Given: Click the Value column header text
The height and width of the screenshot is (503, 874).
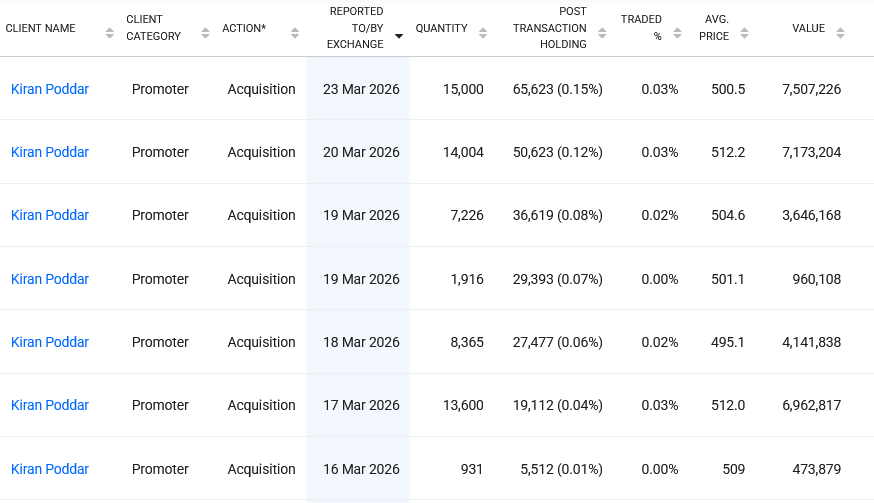Looking at the screenshot, I should (x=808, y=28).
